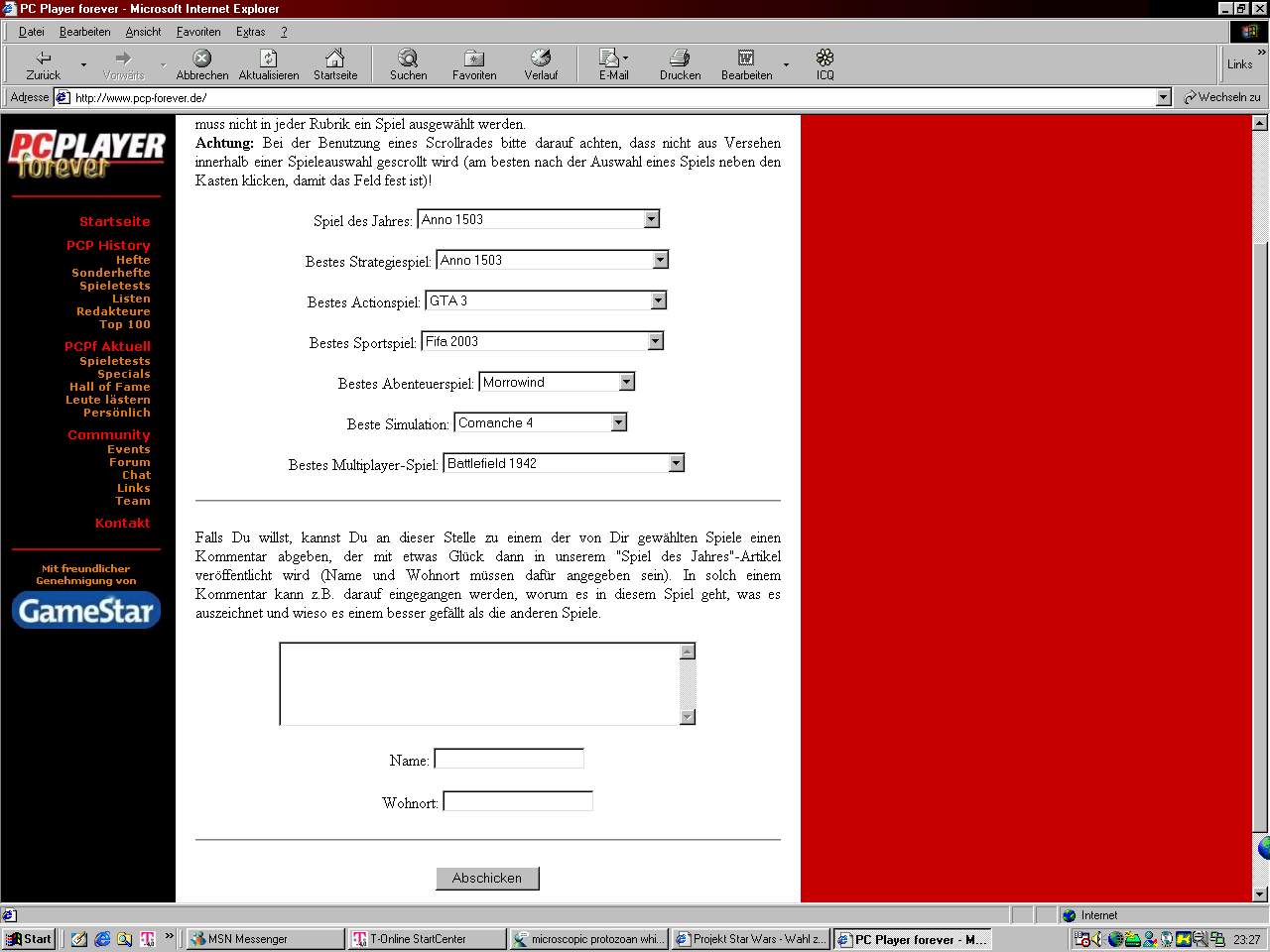Viewport: 1270px width, 952px height.
Task: Open the ? help menu
Action: [x=284, y=32]
